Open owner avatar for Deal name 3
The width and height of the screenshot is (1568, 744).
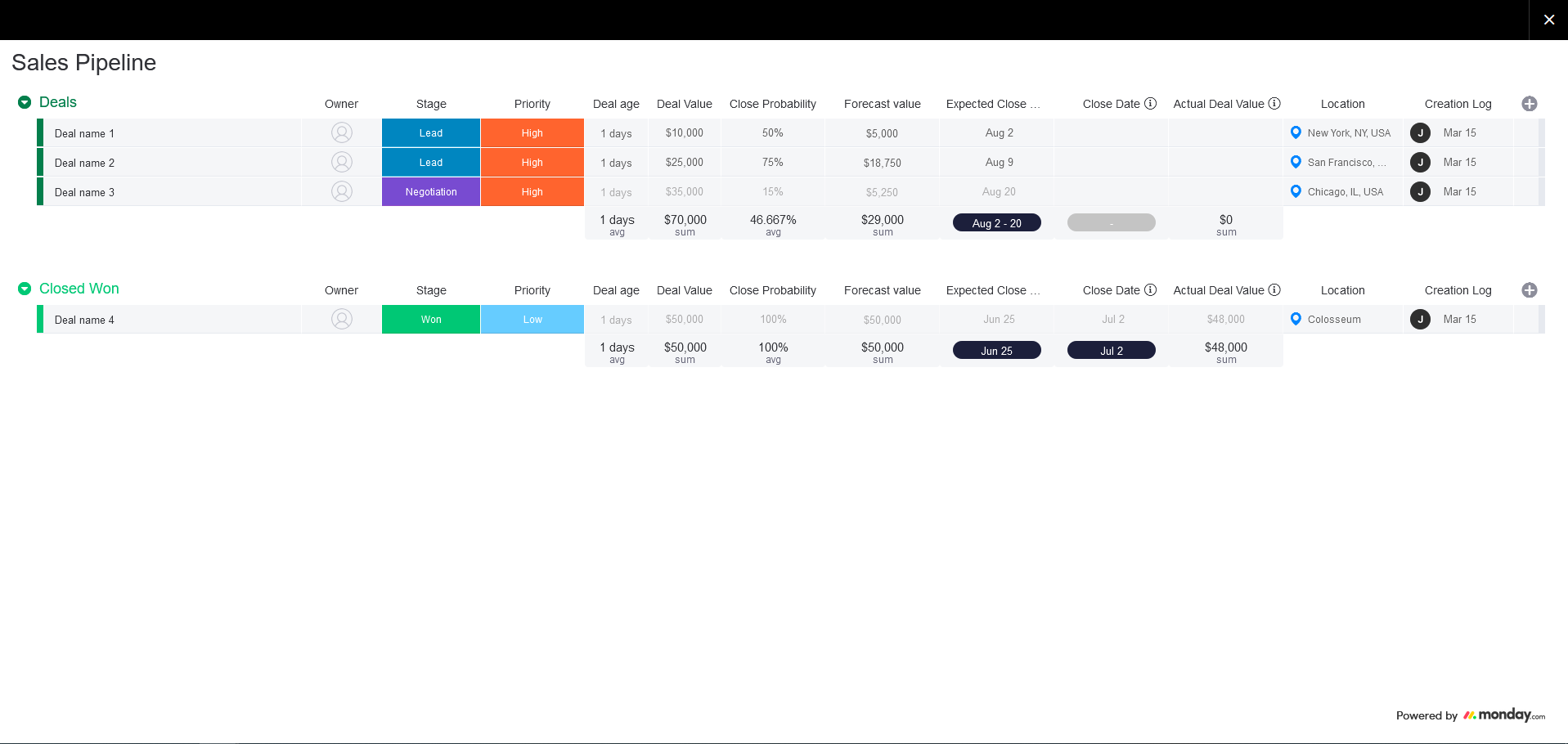[x=342, y=191]
